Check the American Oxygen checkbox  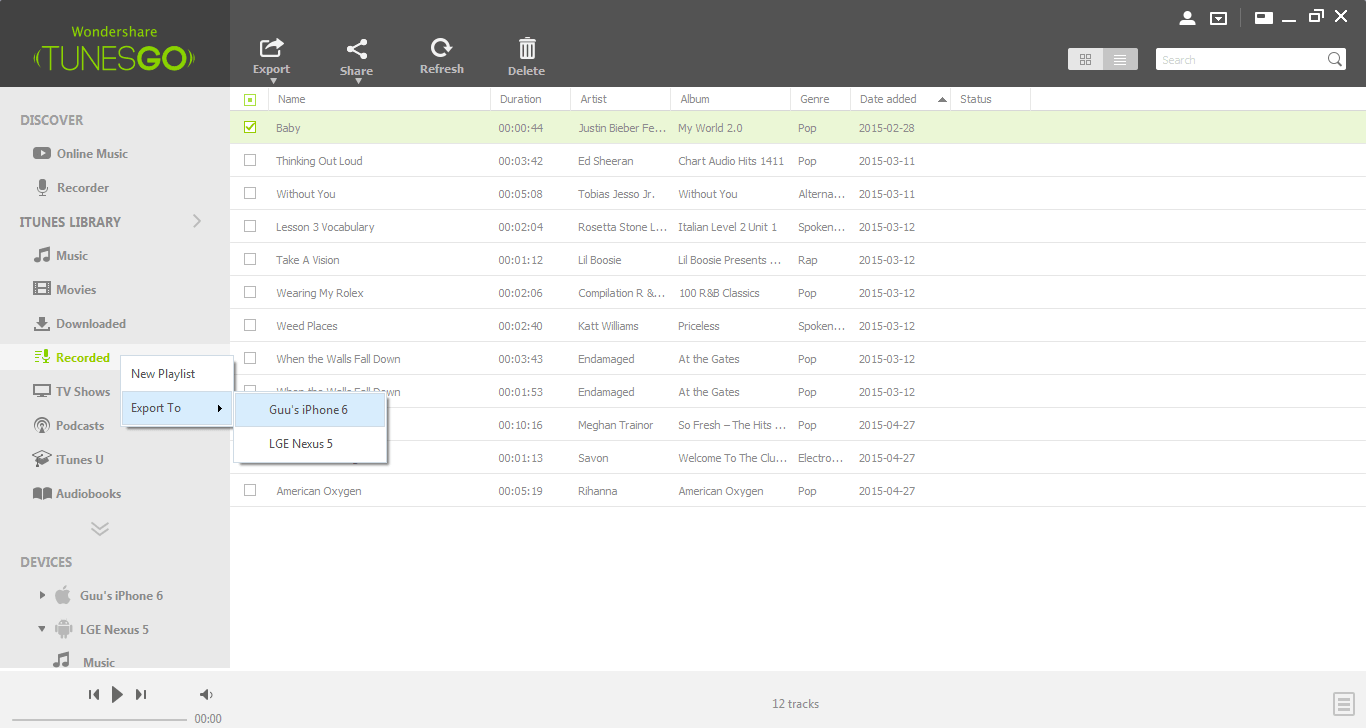[250, 490]
